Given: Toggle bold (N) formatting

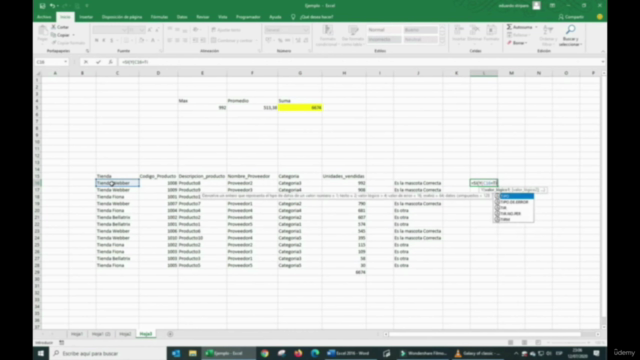Looking at the screenshot, I should pyautogui.click(x=96, y=40).
